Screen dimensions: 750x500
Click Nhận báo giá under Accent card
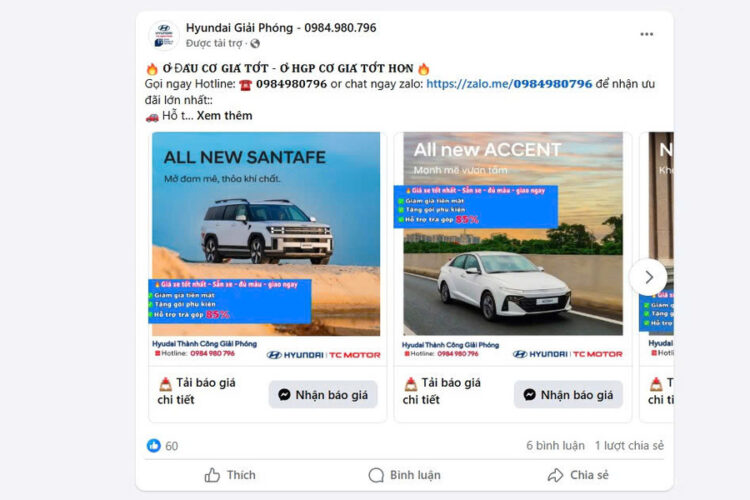pos(568,395)
